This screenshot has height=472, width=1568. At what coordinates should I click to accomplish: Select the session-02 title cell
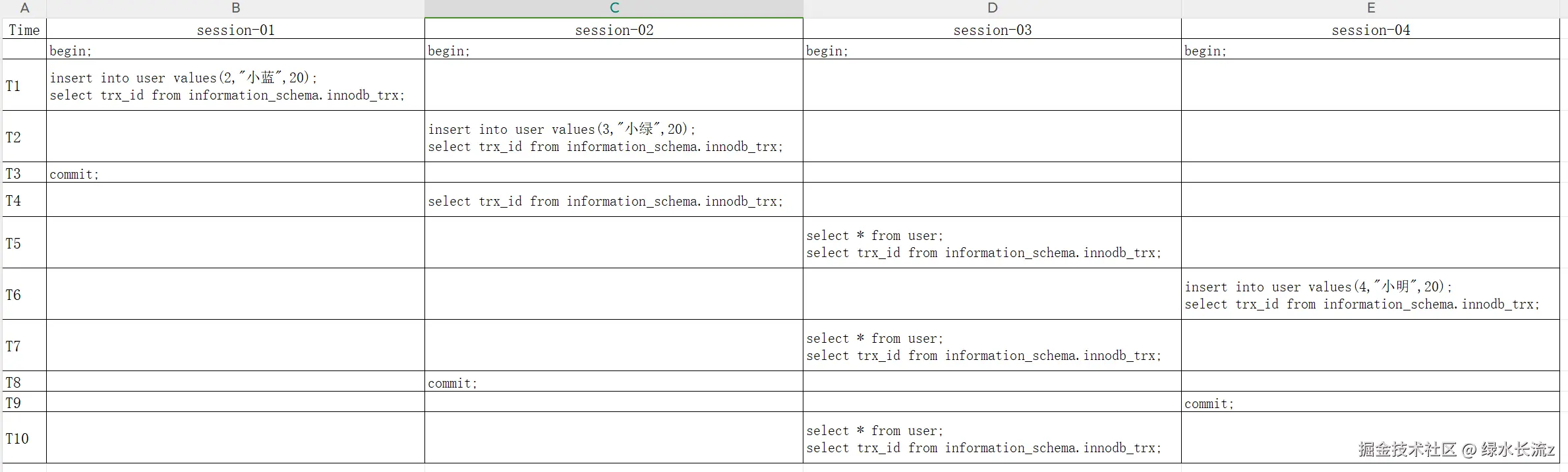(x=614, y=30)
